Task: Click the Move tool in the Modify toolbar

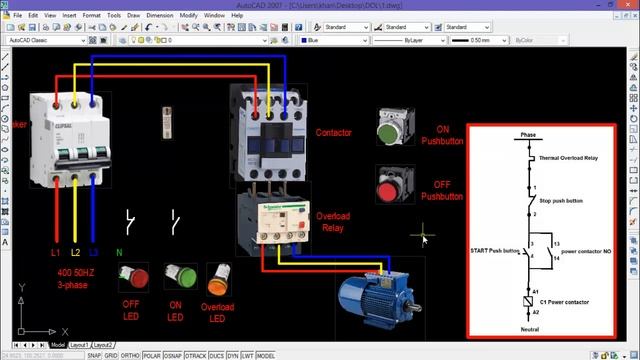Action: click(633, 108)
